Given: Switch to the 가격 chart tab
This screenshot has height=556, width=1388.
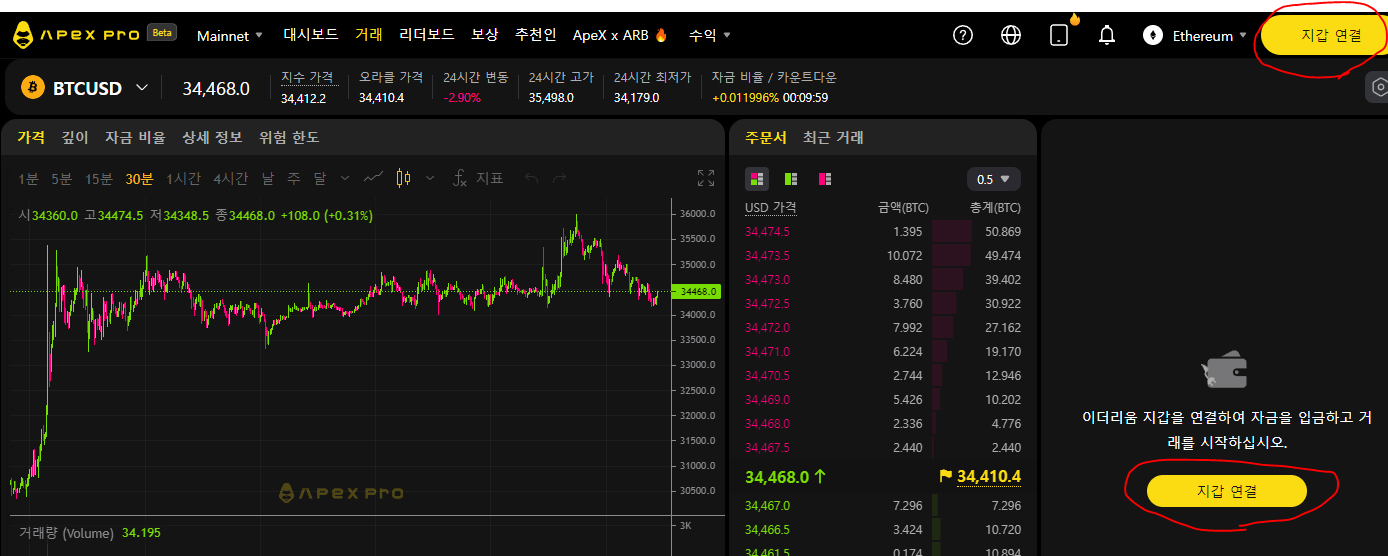Looking at the screenshot, I should [31, 137].
